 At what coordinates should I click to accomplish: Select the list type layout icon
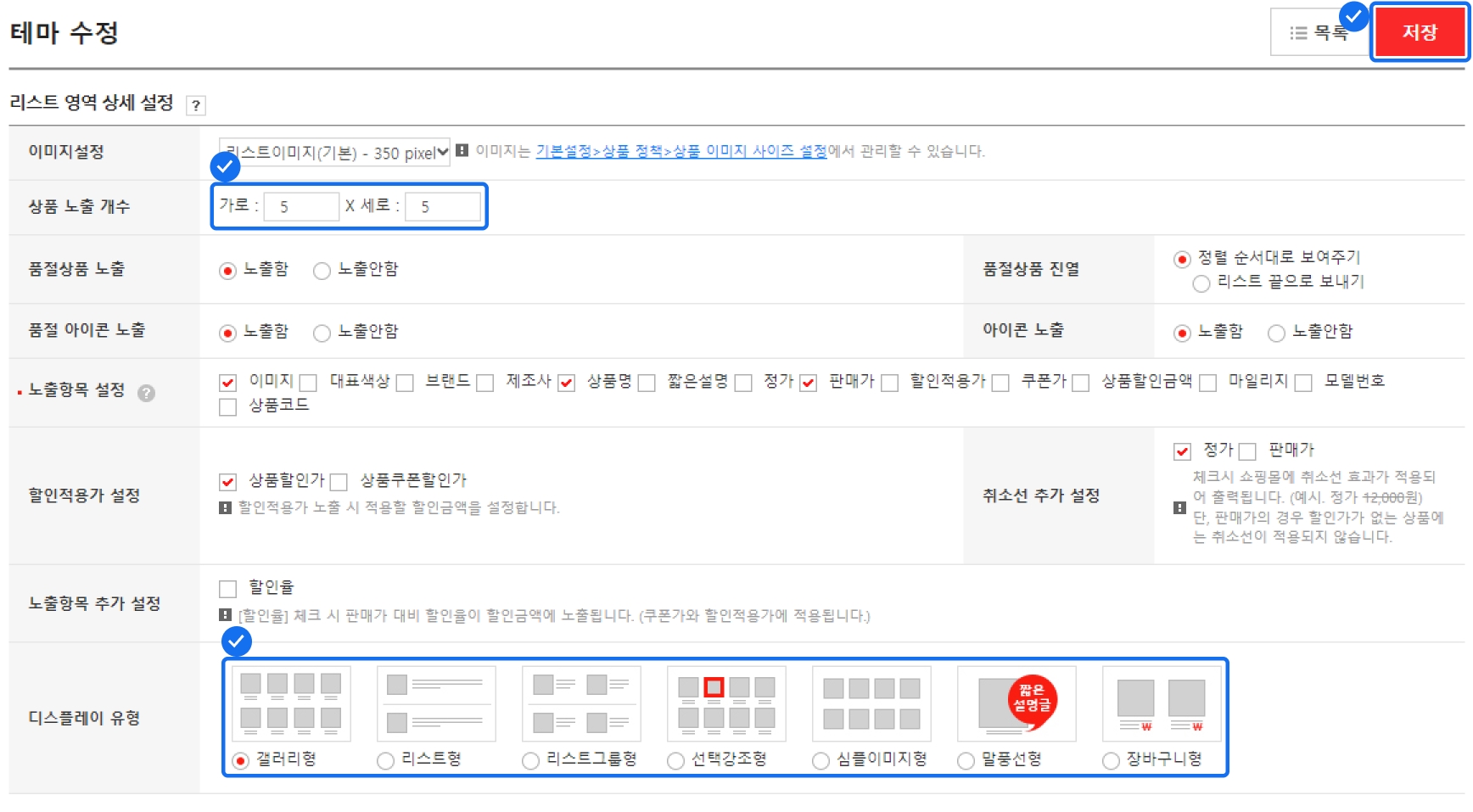(435, 703)
